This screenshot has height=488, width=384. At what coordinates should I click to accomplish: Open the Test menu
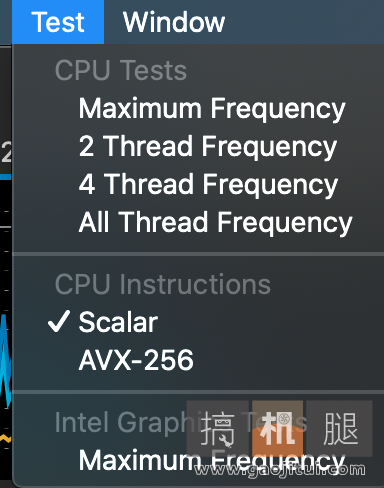(58, 22)
